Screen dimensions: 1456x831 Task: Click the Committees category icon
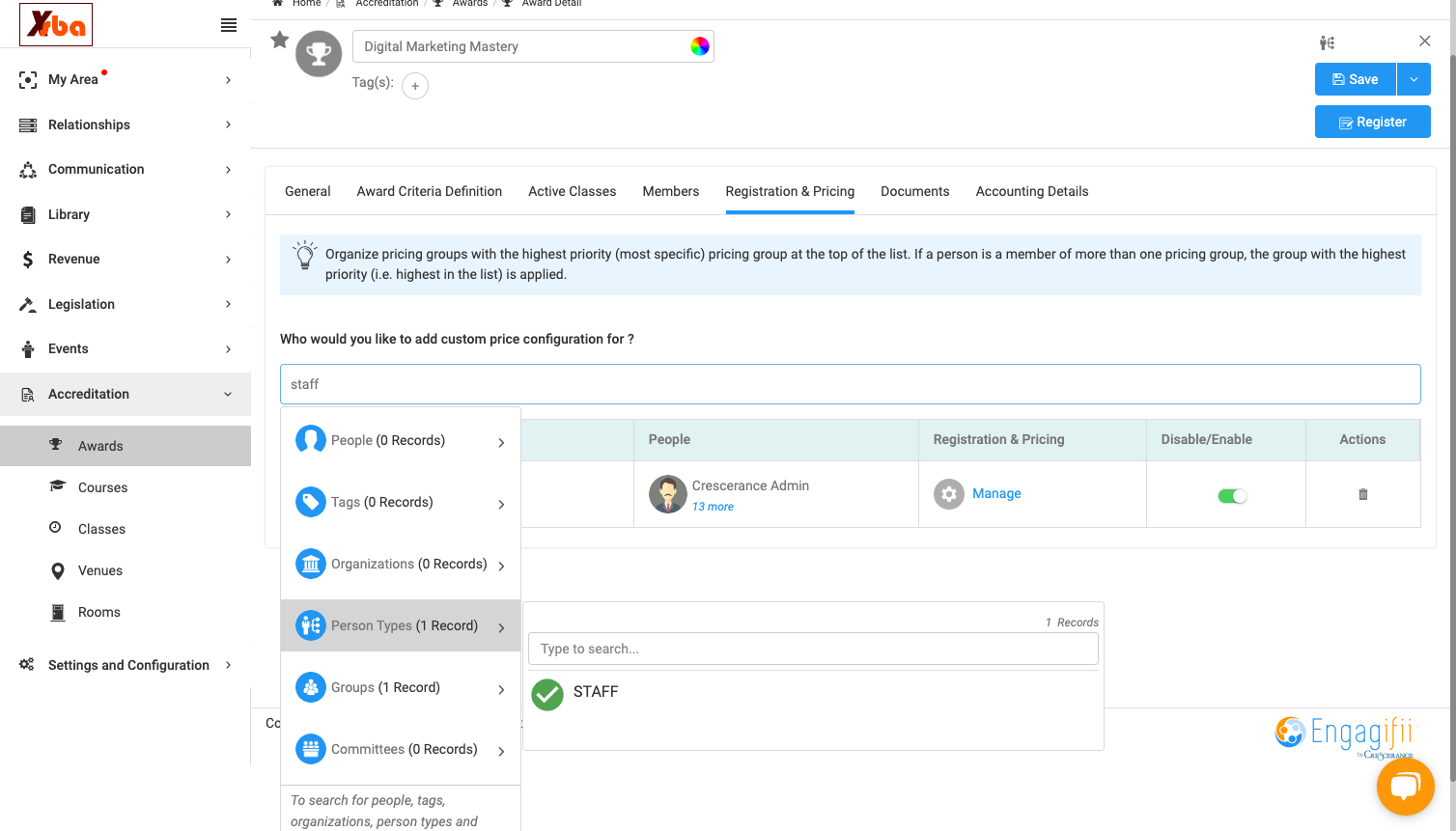click(x=311, y=749)
